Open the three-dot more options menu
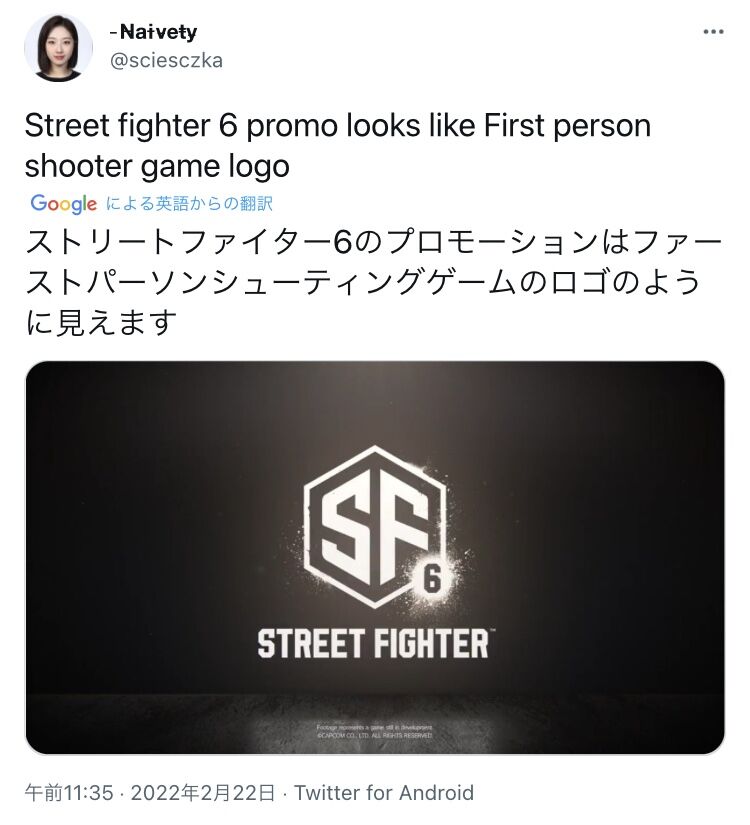The image size is (750, 825). click(713, 32)
